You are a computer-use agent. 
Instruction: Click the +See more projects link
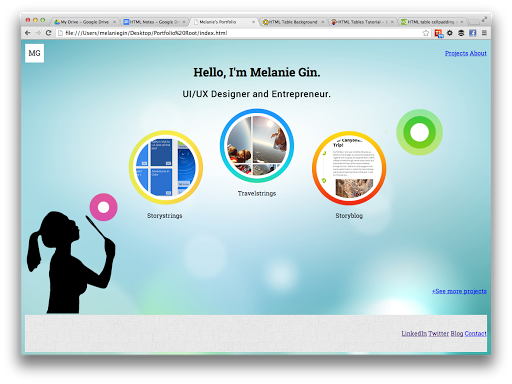tap(459, 291)
